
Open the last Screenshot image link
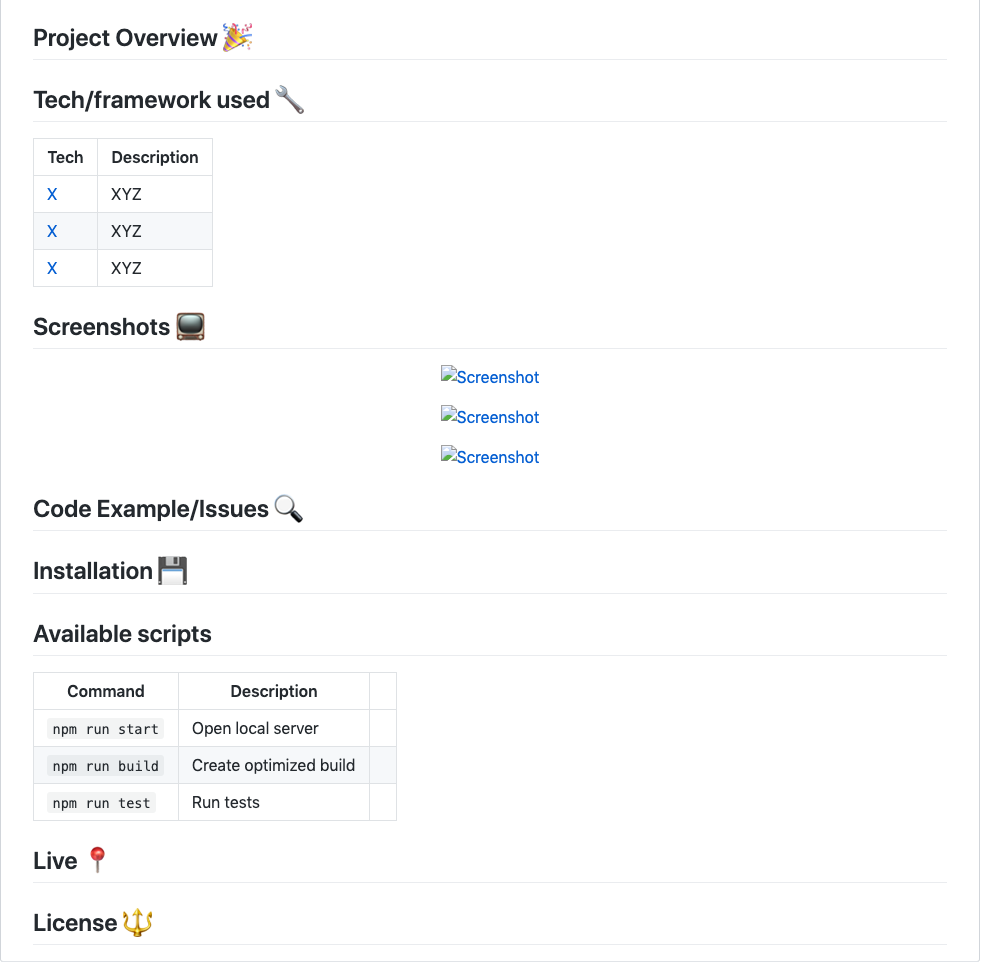[x=490, y=457]
